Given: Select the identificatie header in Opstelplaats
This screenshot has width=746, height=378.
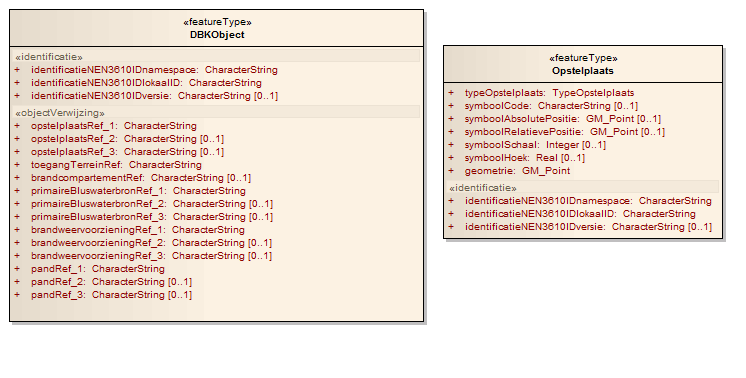Looking at the screenshot, I should coord(483,188).
